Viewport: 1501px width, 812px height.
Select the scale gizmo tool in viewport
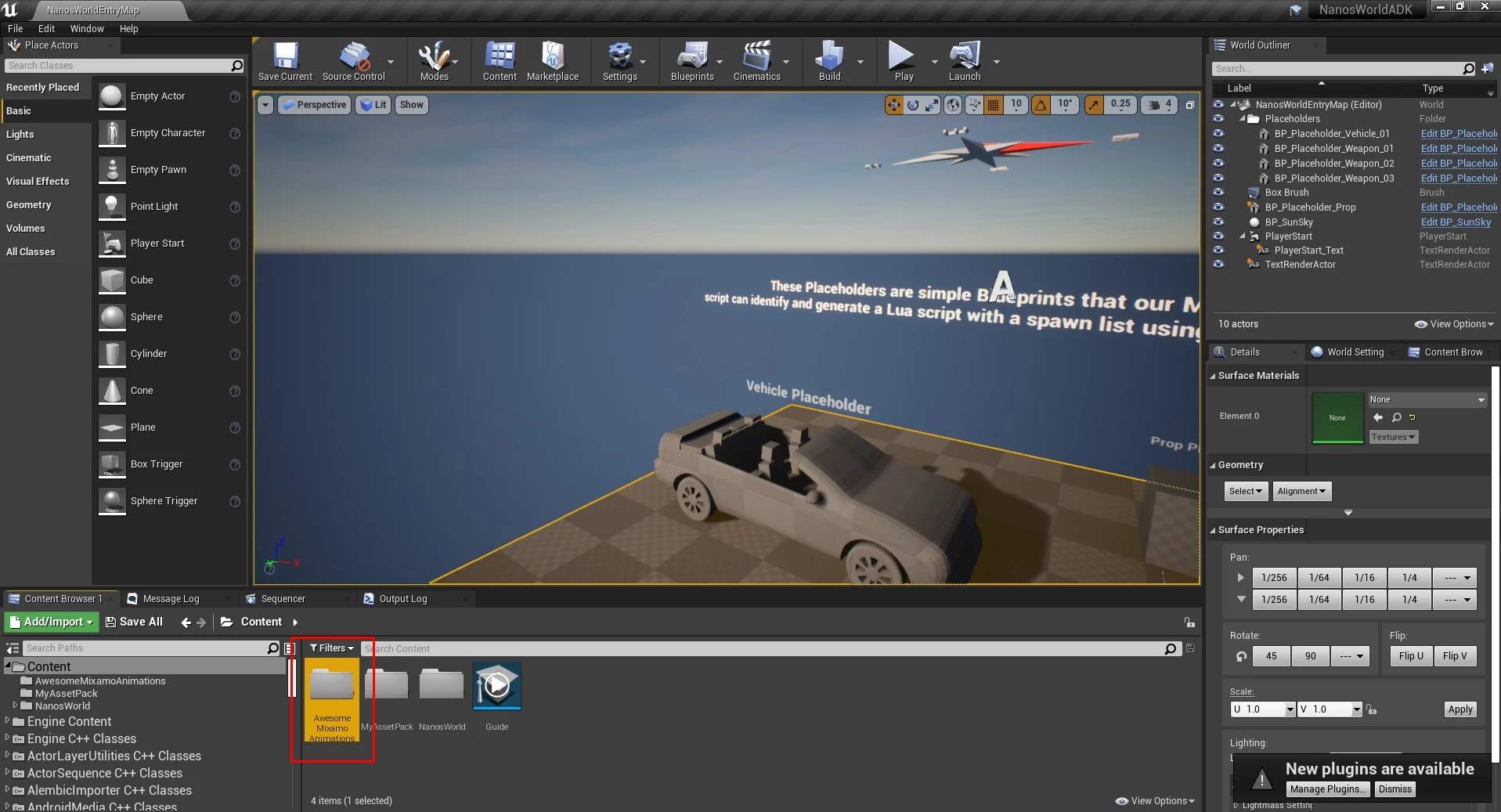click(932, 105)
